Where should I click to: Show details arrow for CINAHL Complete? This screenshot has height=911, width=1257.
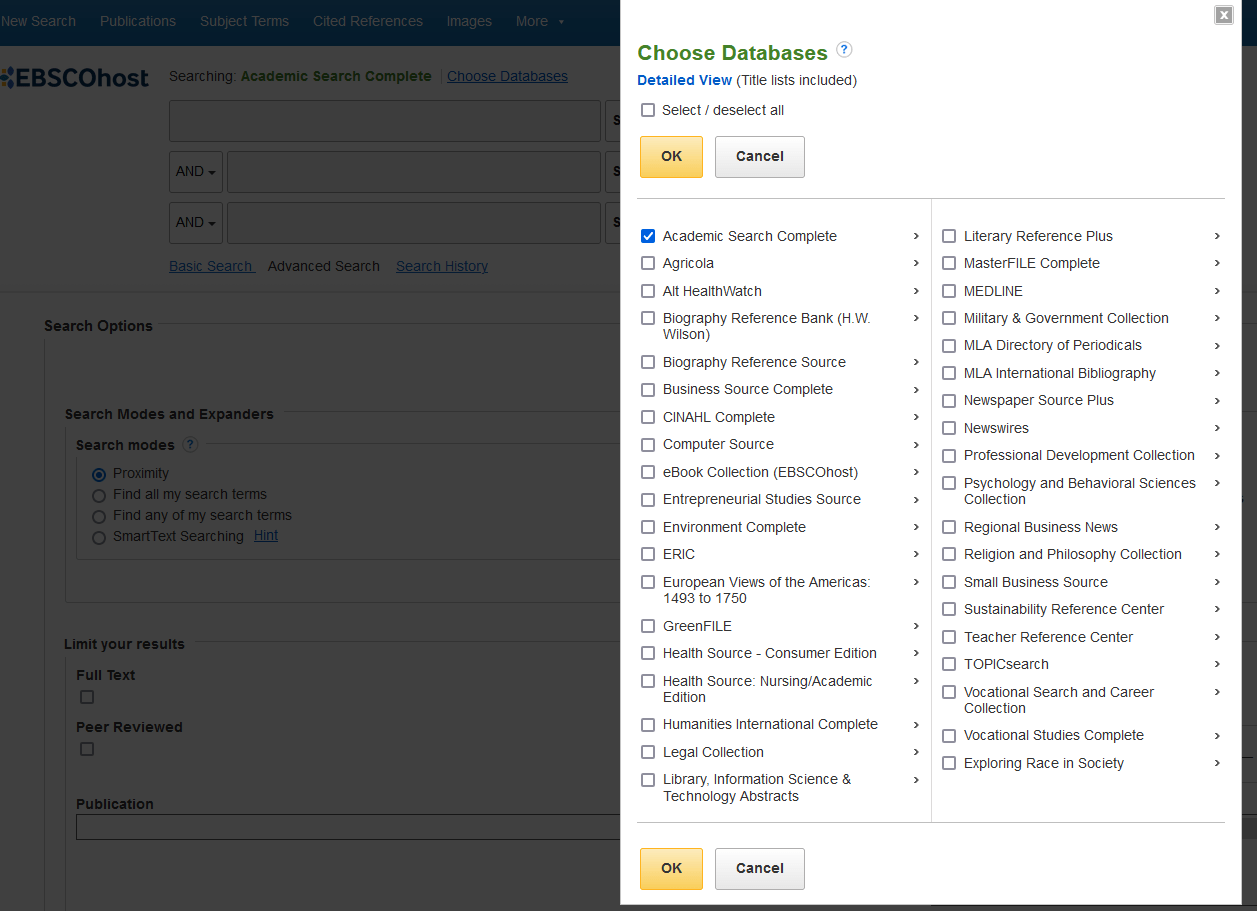point(916,417)
